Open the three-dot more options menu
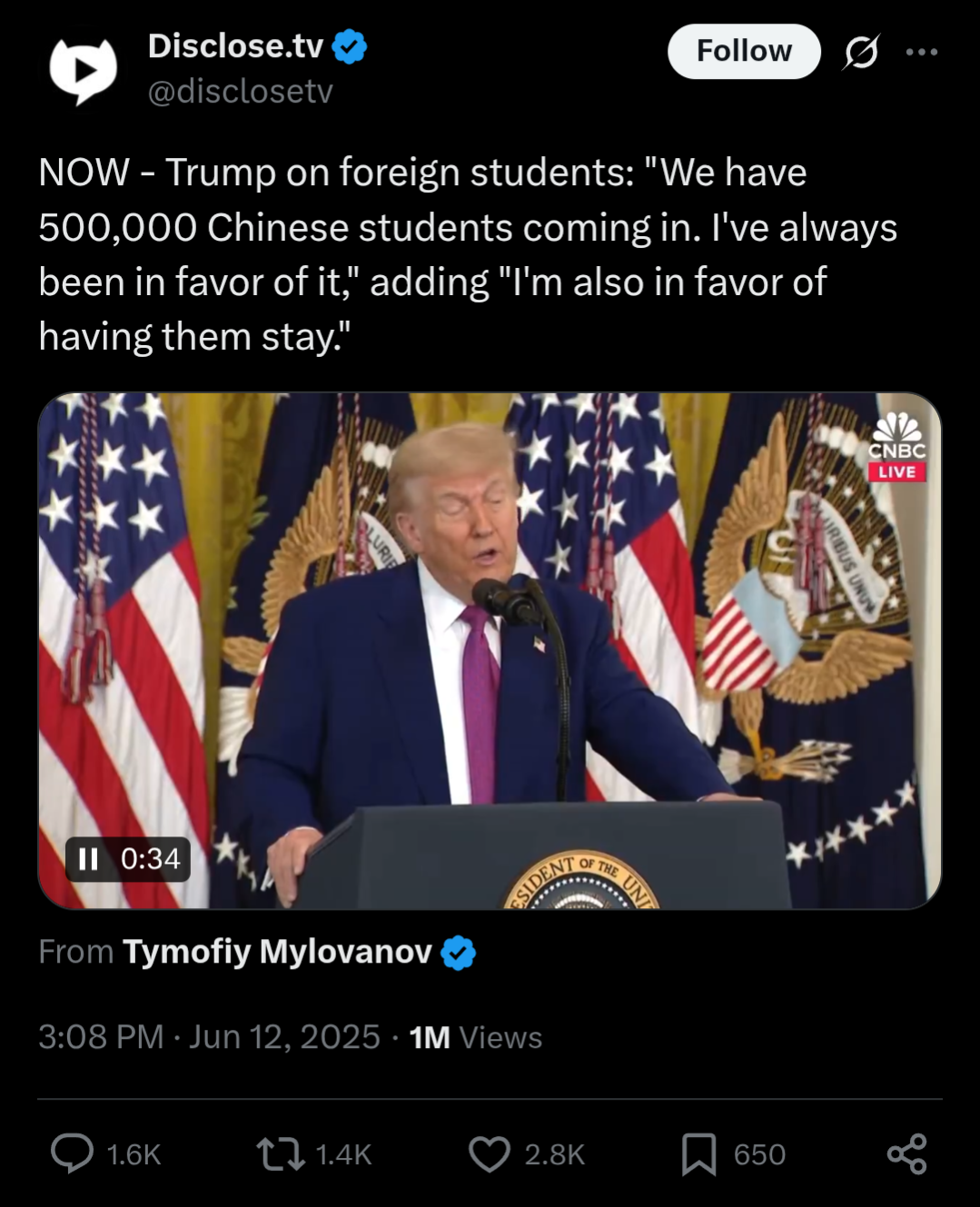The height and width of the screenshot is (1207, 980). click(x=921, y=52)
